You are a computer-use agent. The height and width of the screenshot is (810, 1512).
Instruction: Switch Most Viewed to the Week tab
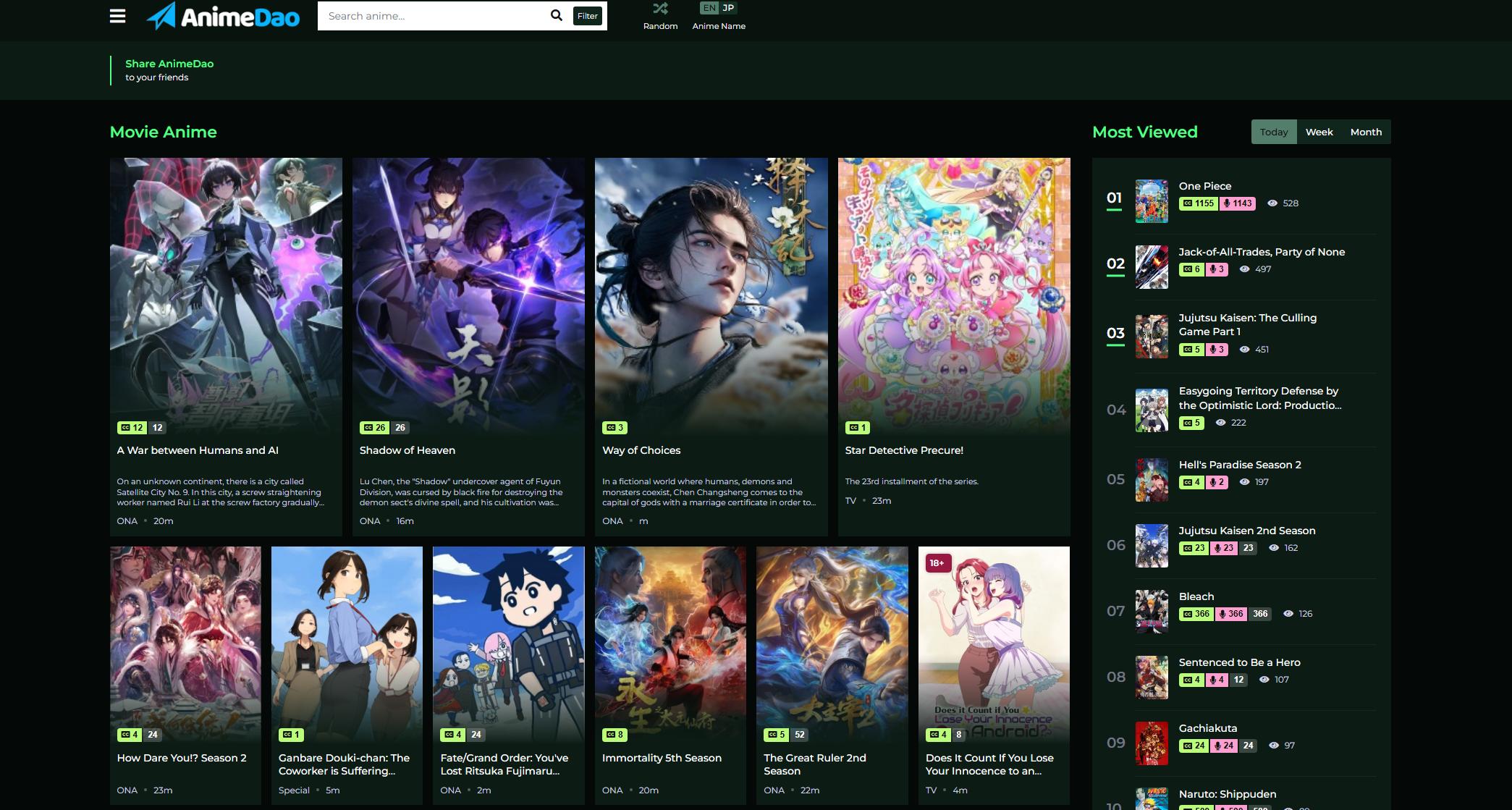click(x=1319, y=132)
